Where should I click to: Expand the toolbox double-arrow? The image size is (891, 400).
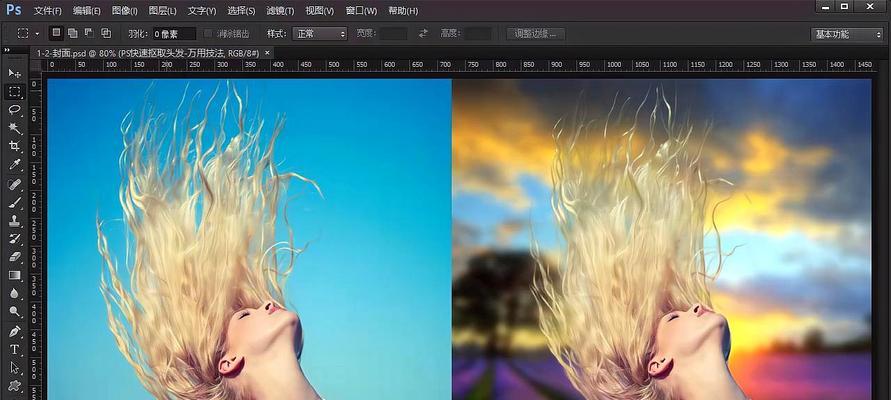[7, 51]
